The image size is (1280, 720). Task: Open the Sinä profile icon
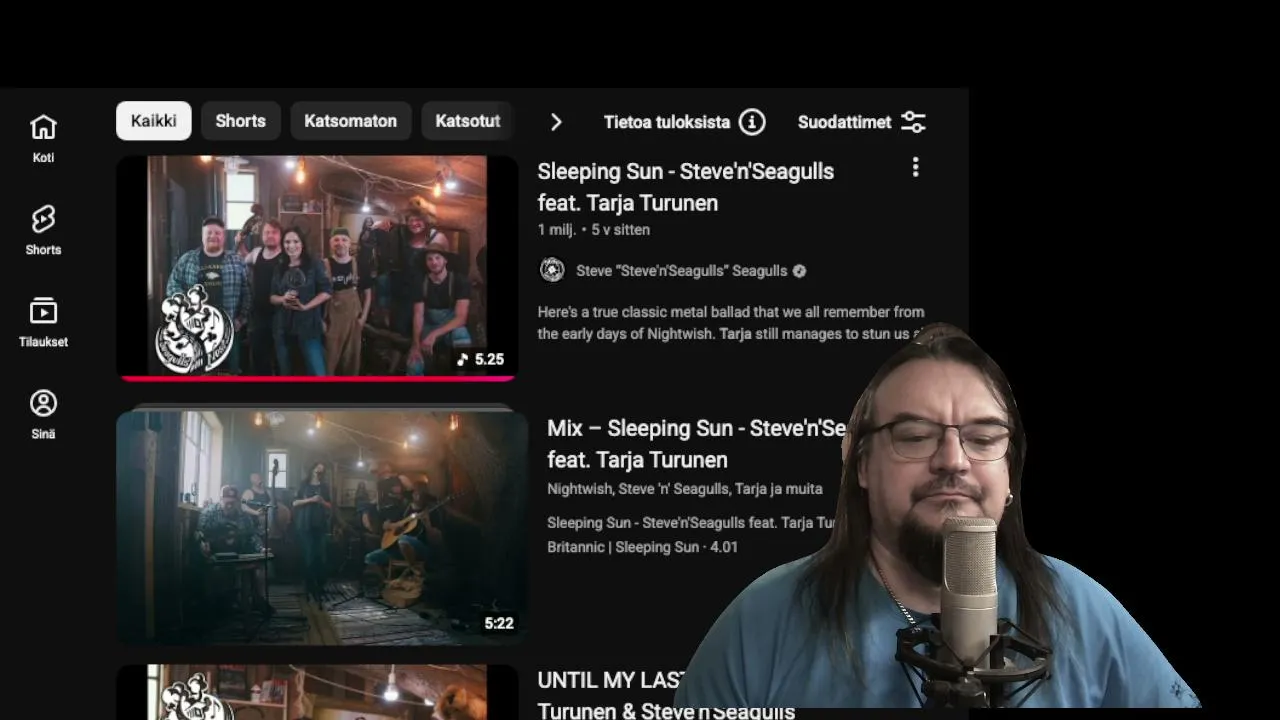(43, 403)
